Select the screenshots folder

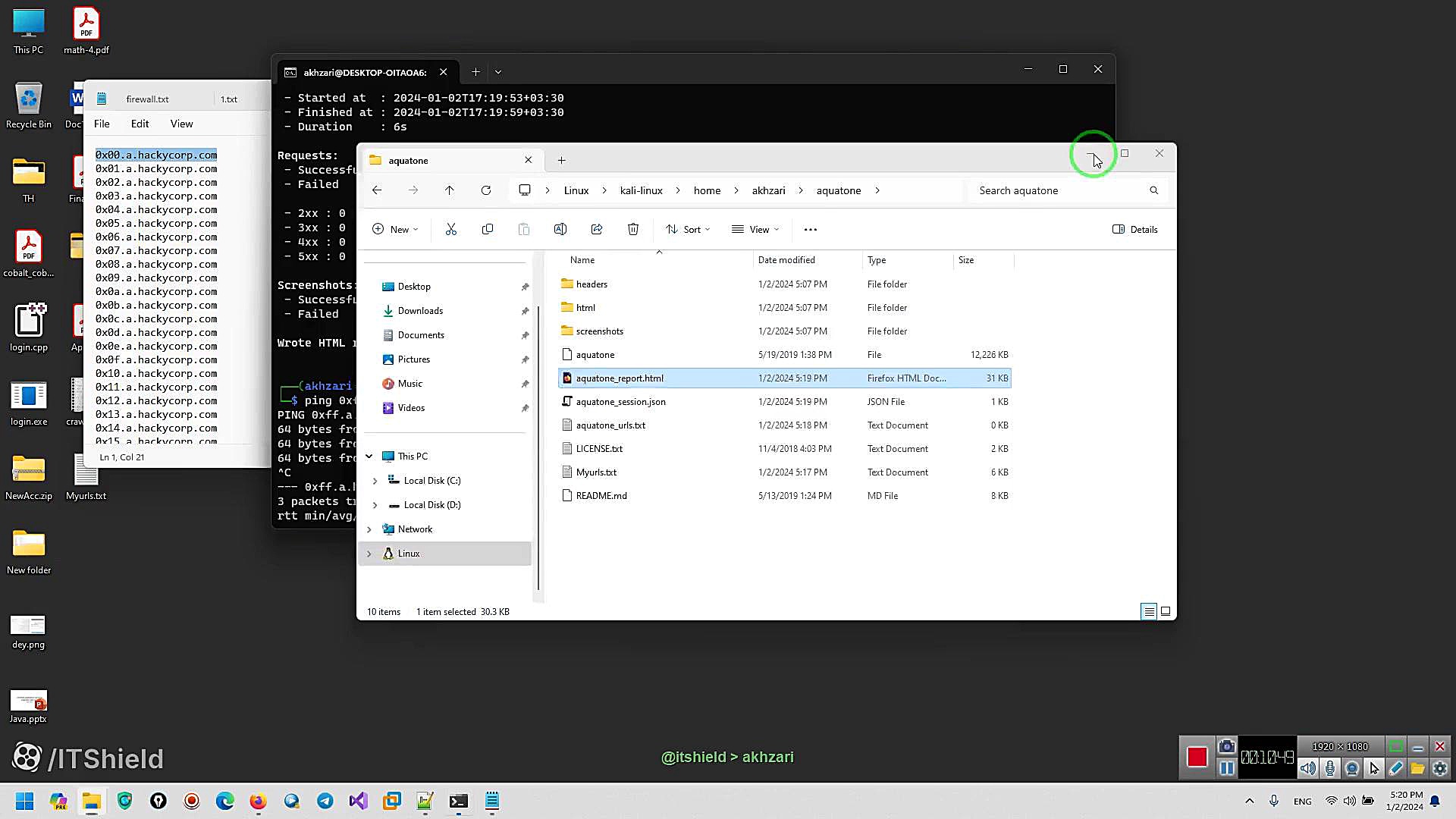coord(785,331)
